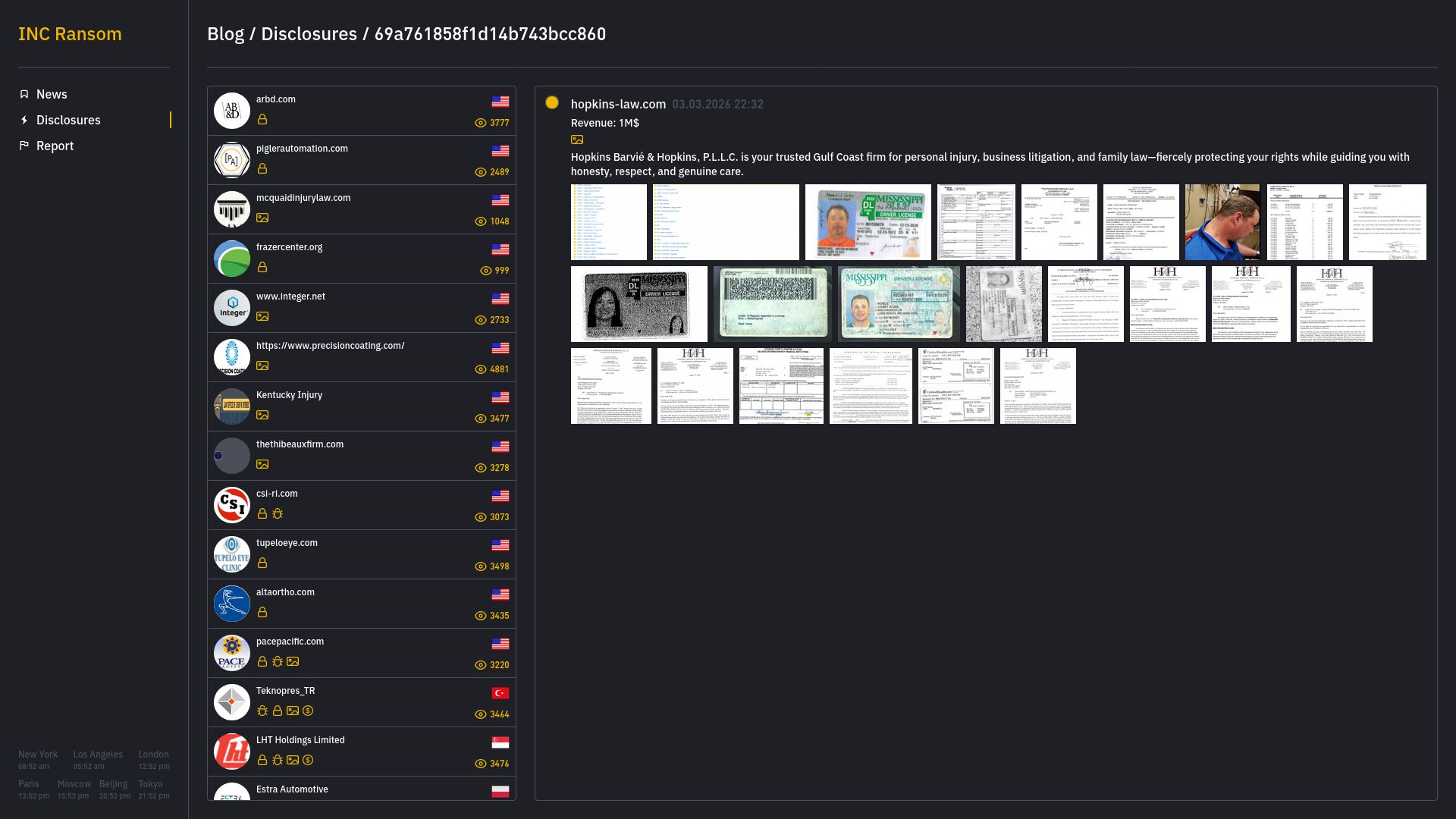
Task: Click the Blog breadcrumb link
Action: click(x=225, y=34)
